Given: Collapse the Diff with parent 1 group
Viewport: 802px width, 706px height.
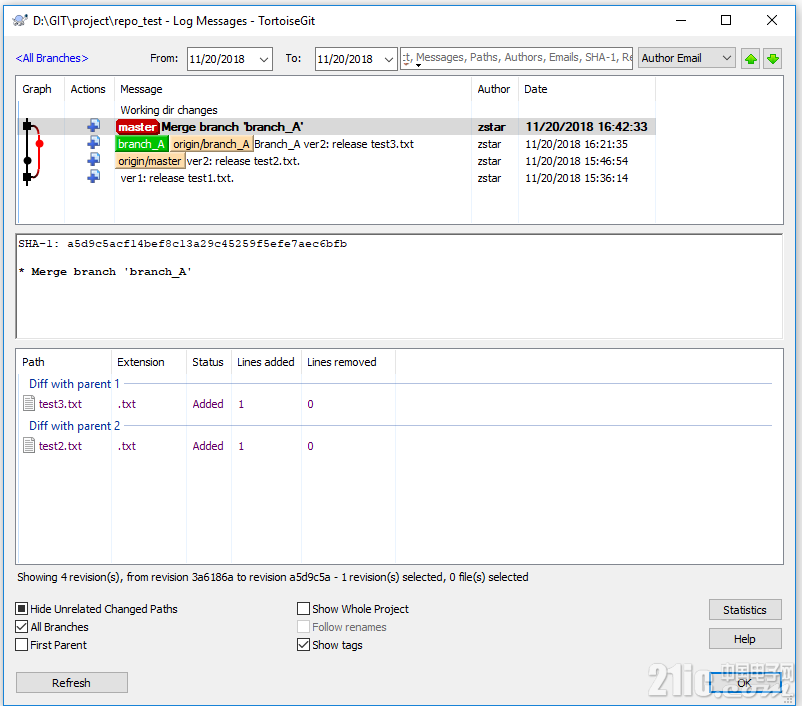Looking at the screenshot, I should click(x=74, y=384).
